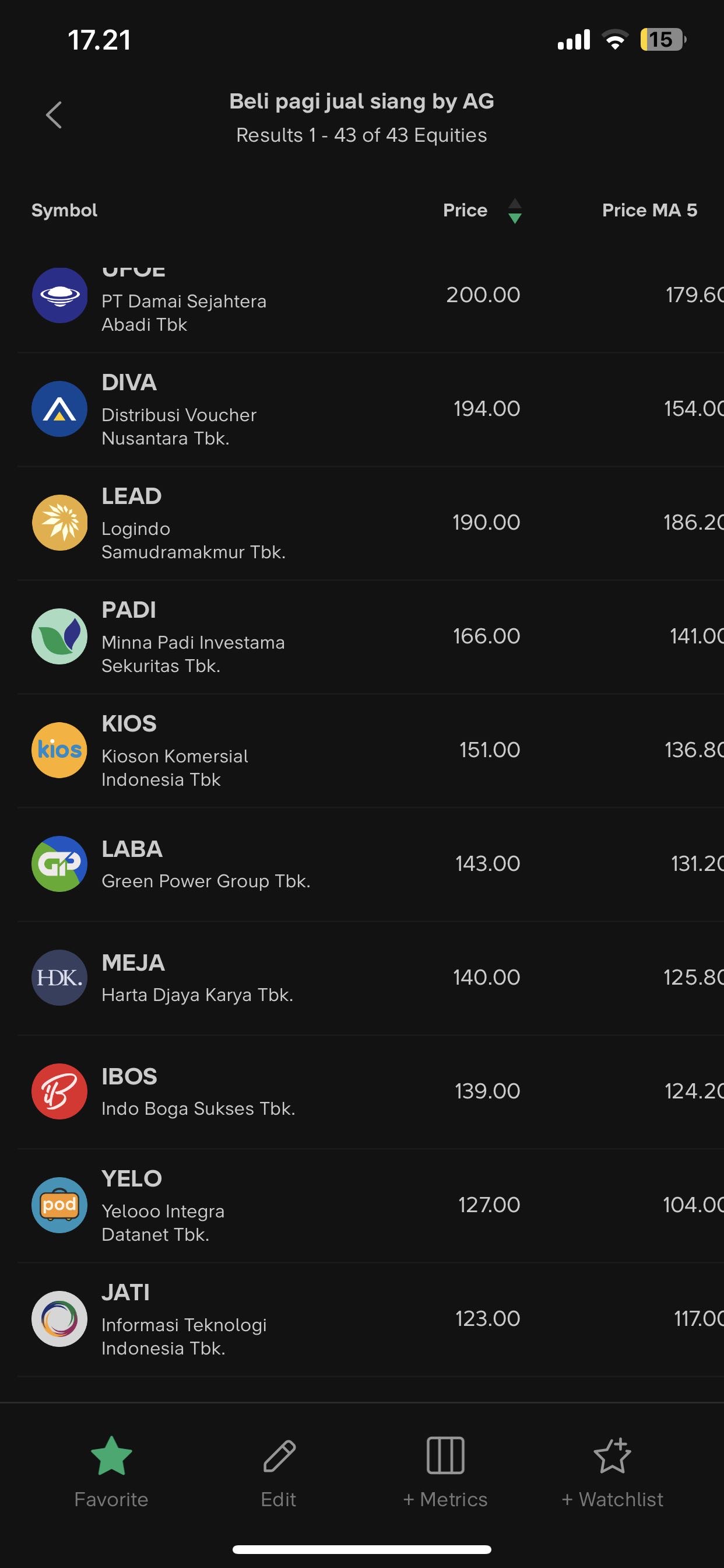The image size is (724, 1568).
Task: Sort by the Symbol column header
Action: pos(65,211)
